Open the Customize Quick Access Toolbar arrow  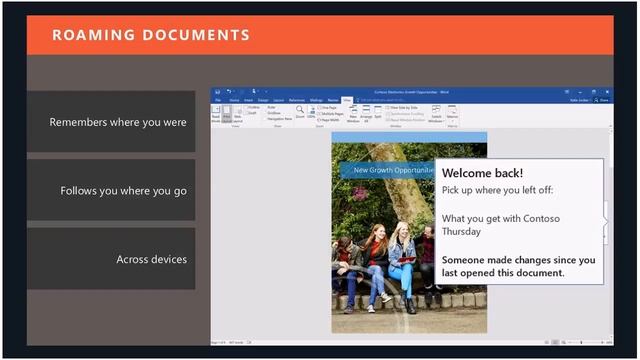266,92
